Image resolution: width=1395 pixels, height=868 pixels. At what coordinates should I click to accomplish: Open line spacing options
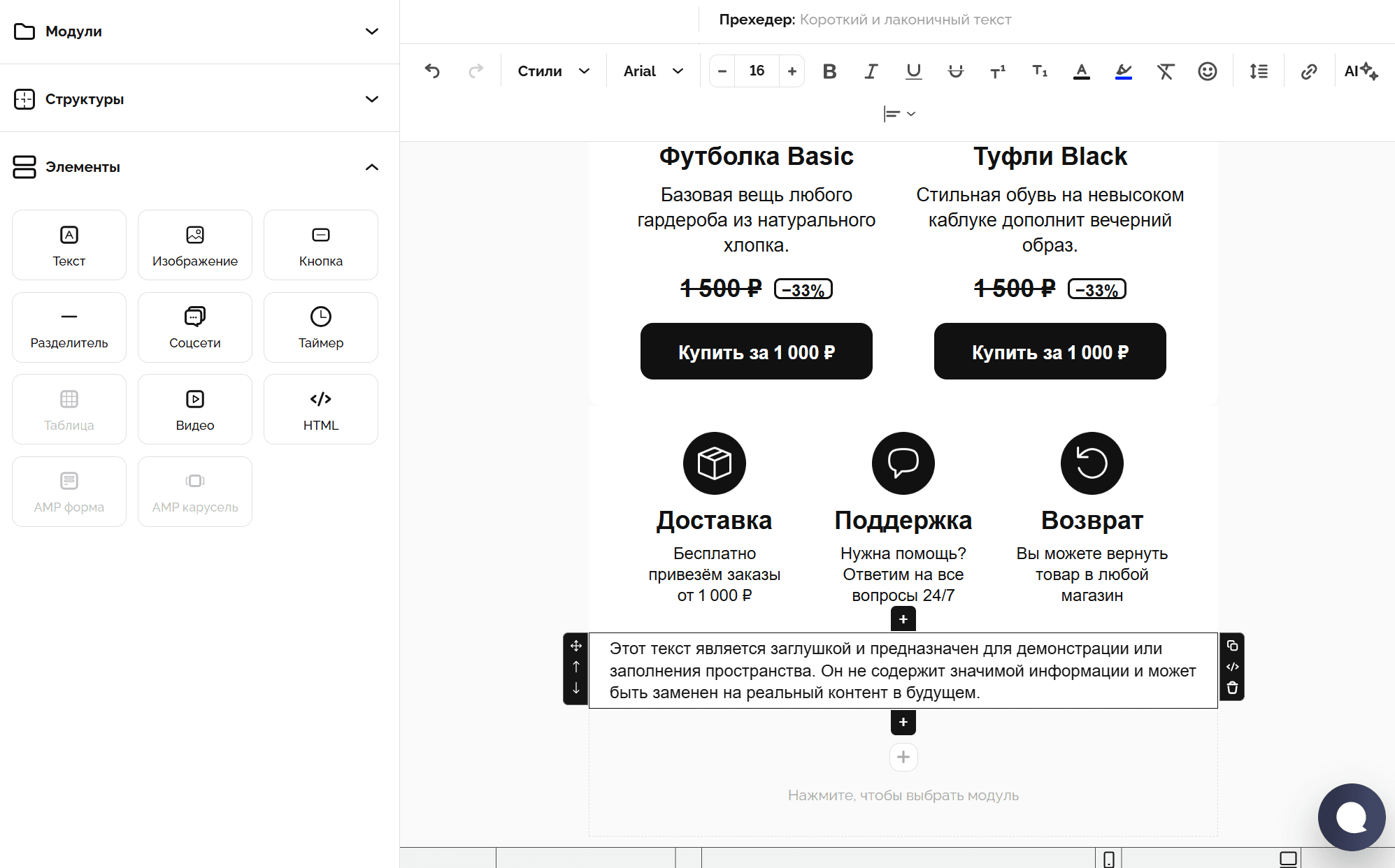point(1259,71)
